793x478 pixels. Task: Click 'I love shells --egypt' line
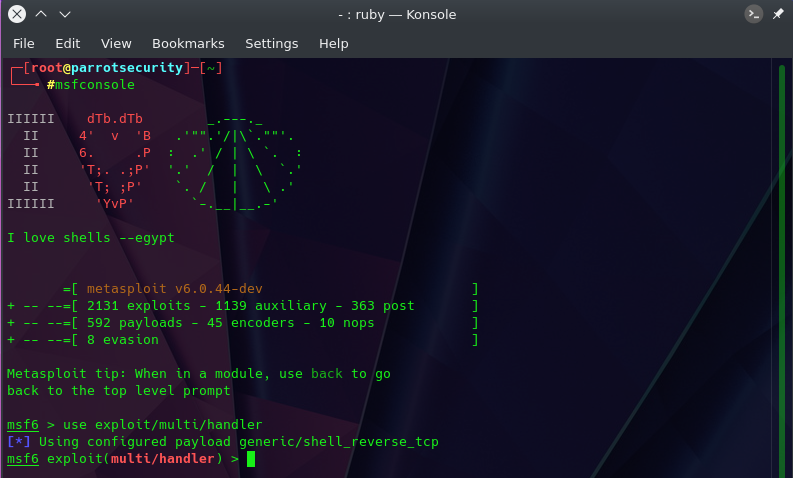tap(91, 238)
